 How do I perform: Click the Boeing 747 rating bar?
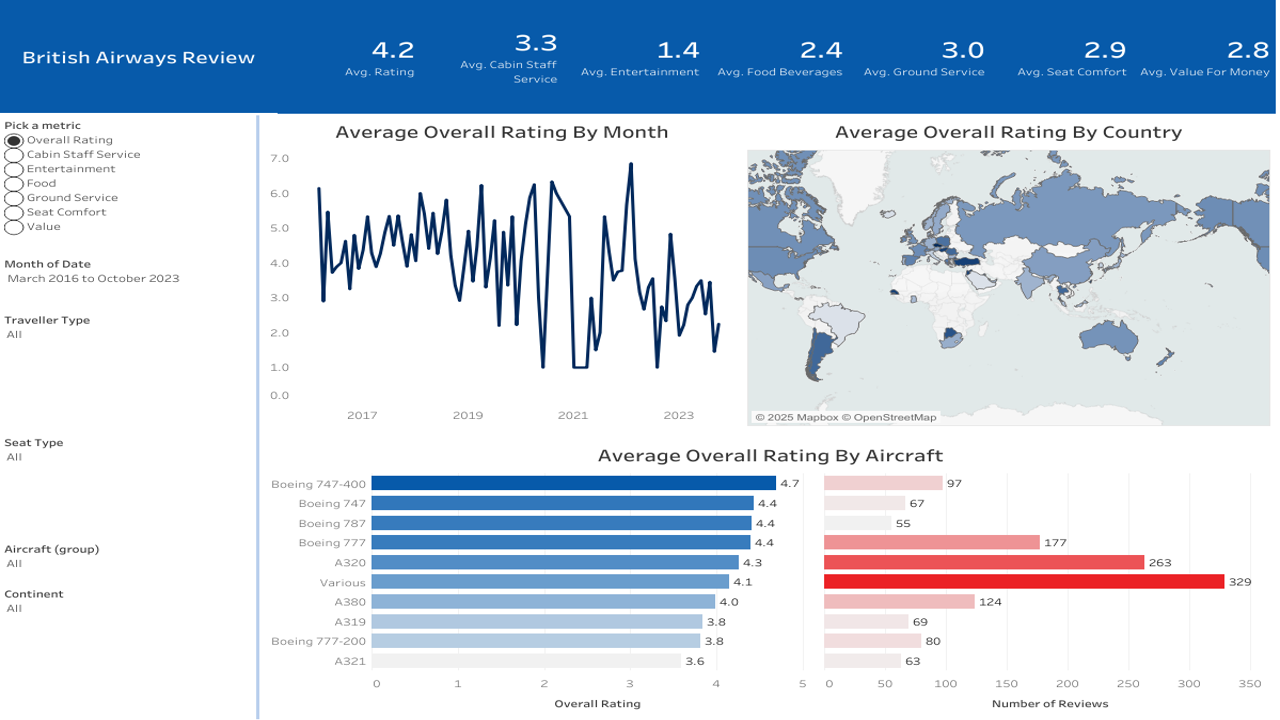(x=562, y=503)
